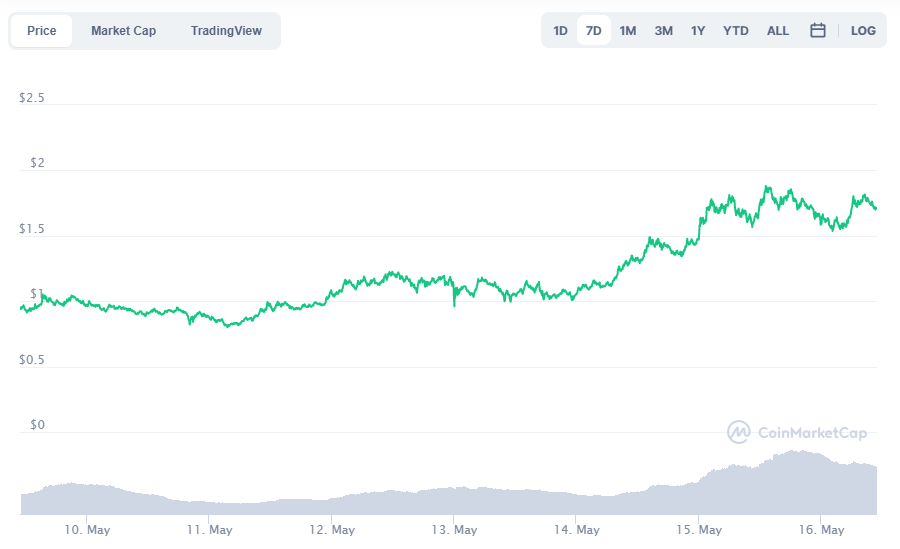Click the 15. May date label
The height and width of the screenshot is (549, 900).
click(697, 529)
